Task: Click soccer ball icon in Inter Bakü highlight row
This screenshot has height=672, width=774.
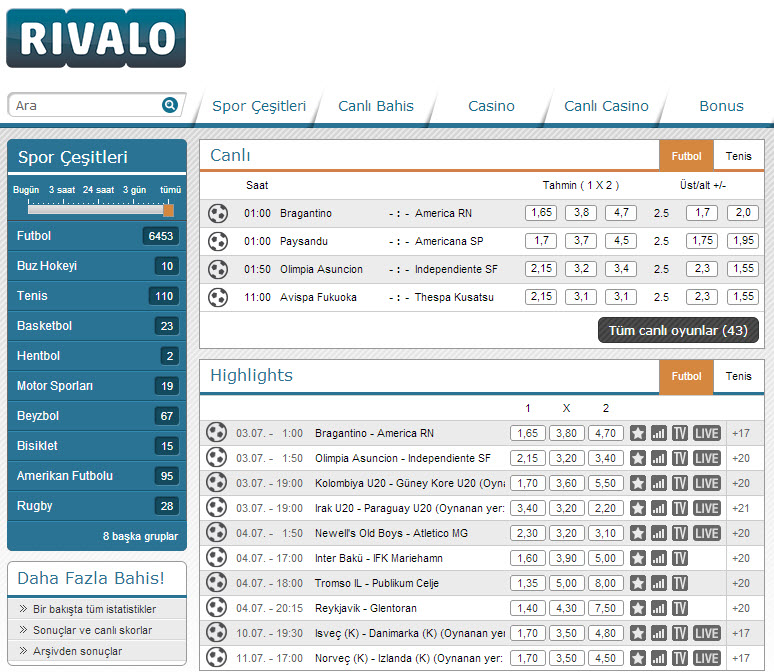Action: click(x=216, y=558)
